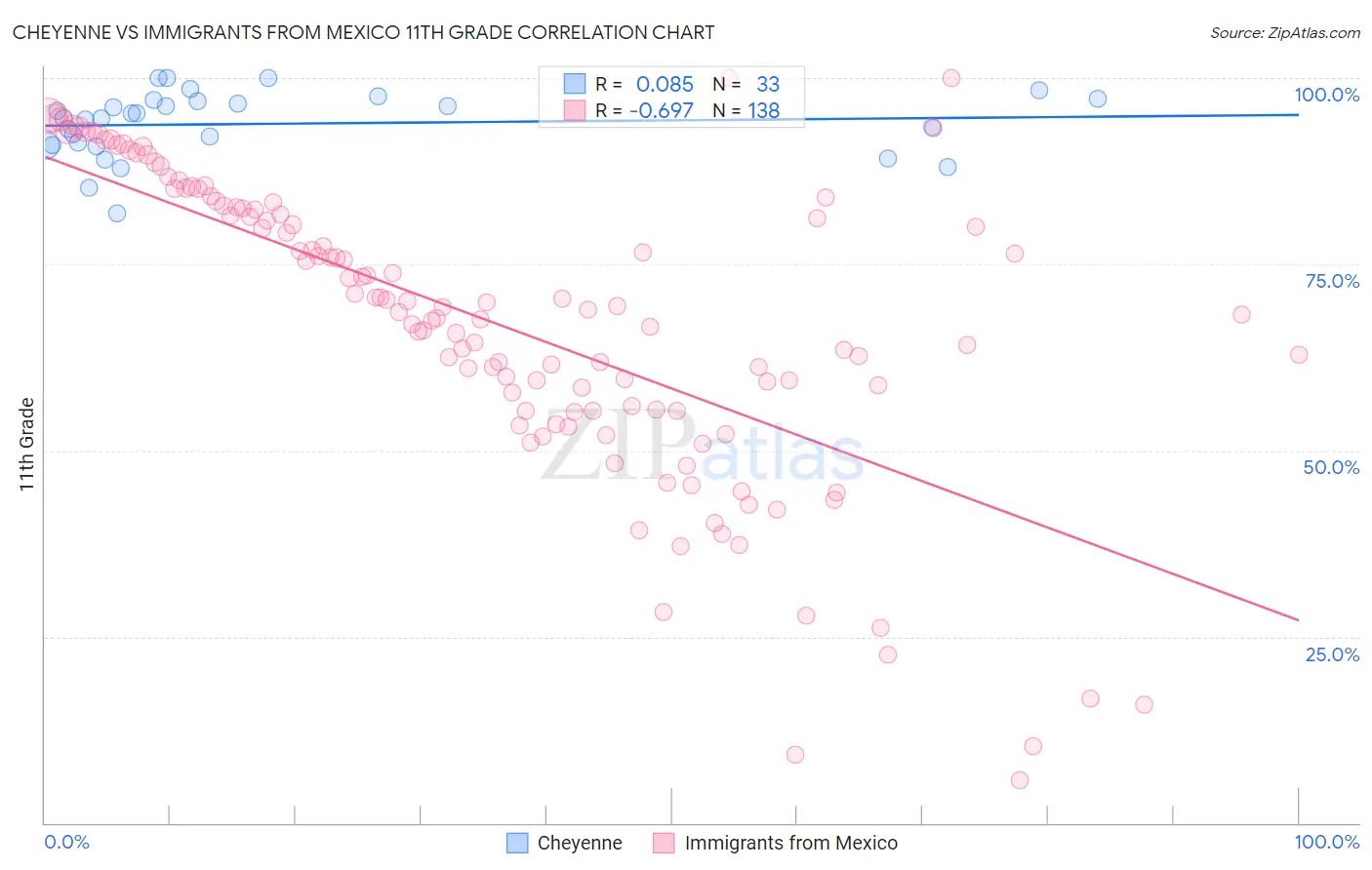The height and width of the screenshot is (870, 1372).
Task: Select the Immigrants from Mexico legend label
Action: [x=791, y=843]
